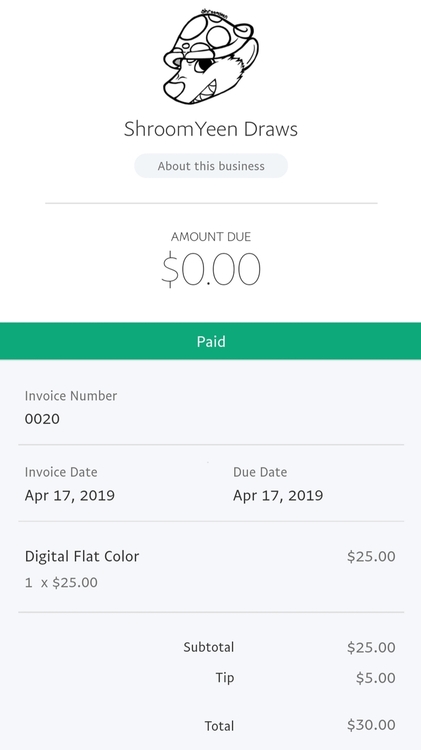
Task: Select the $30.00 total amount
Action: [371, 725]
